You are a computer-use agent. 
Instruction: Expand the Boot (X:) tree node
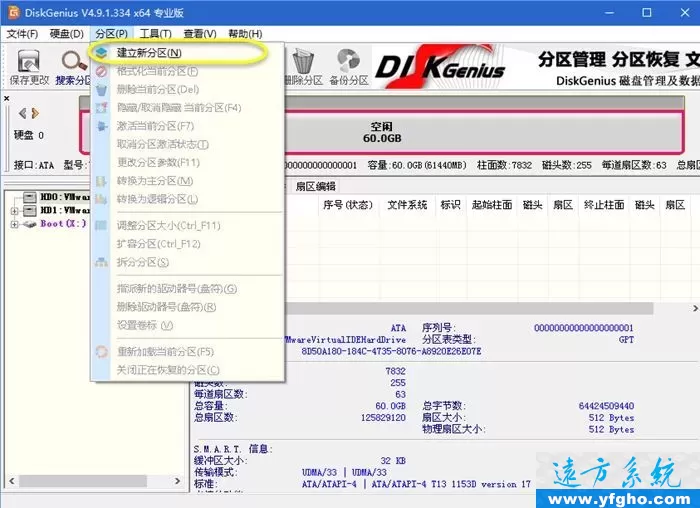point(14,224)
